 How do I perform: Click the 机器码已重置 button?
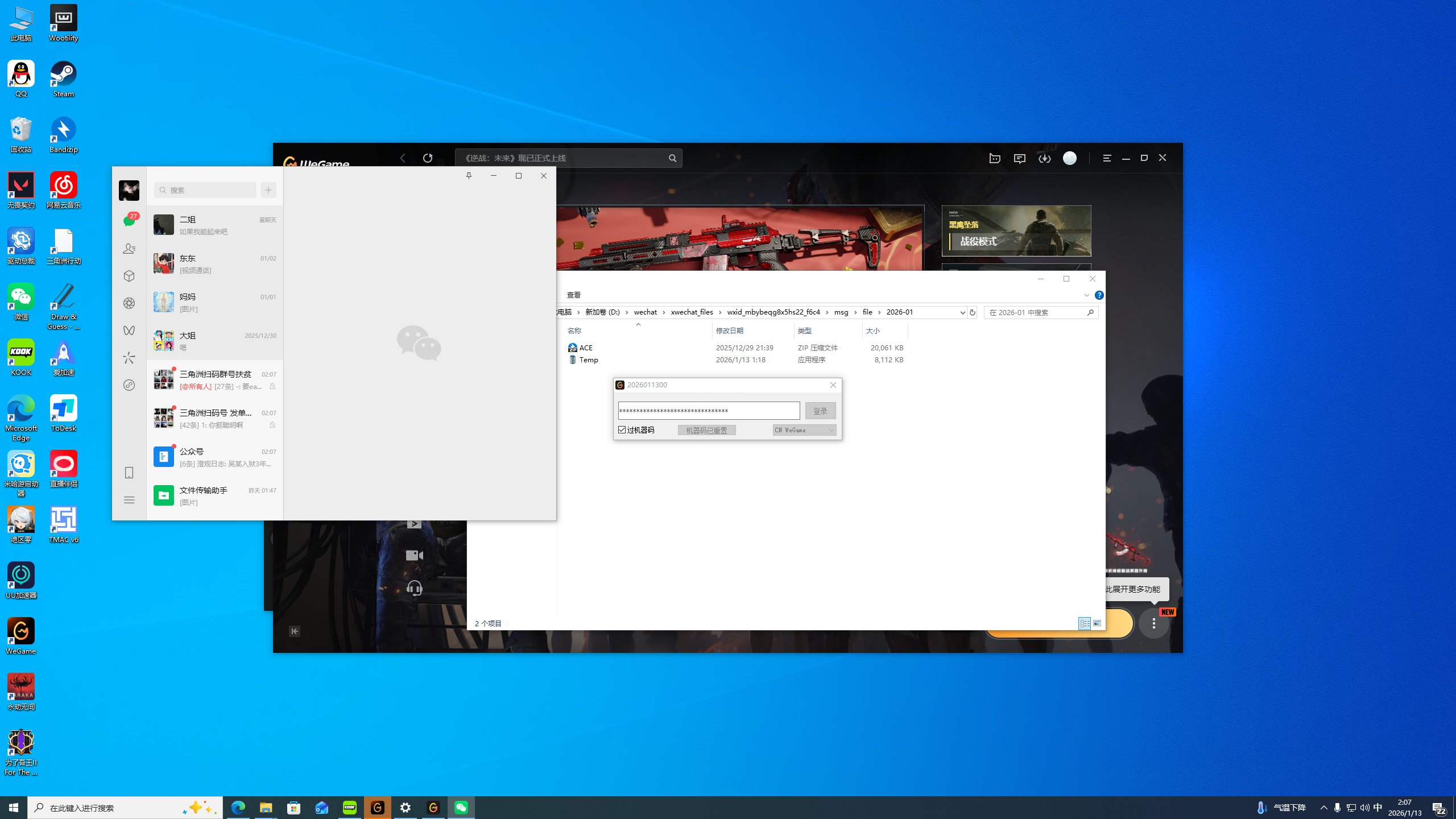click(706, 431)
